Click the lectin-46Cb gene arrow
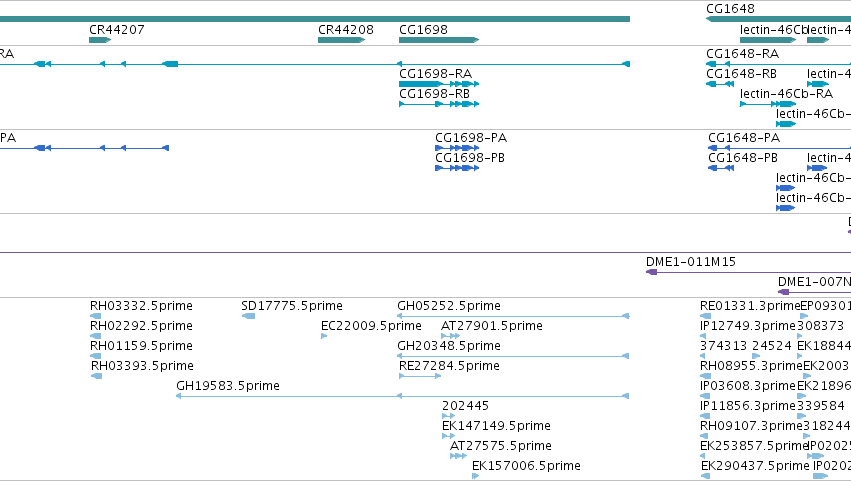851x481 pixels. [768, 40]
